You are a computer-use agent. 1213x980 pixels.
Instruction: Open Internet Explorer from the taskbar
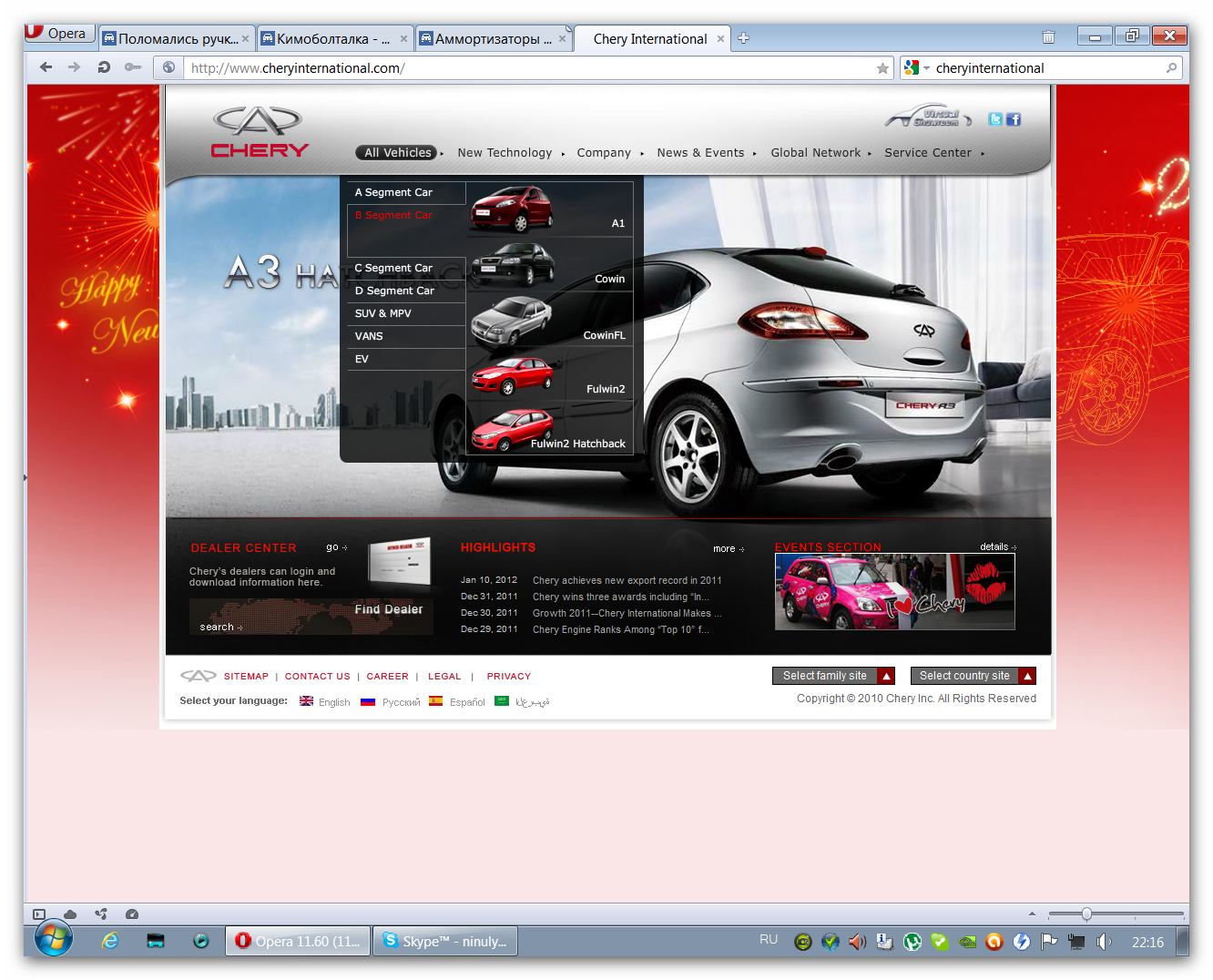pos(110,941)
